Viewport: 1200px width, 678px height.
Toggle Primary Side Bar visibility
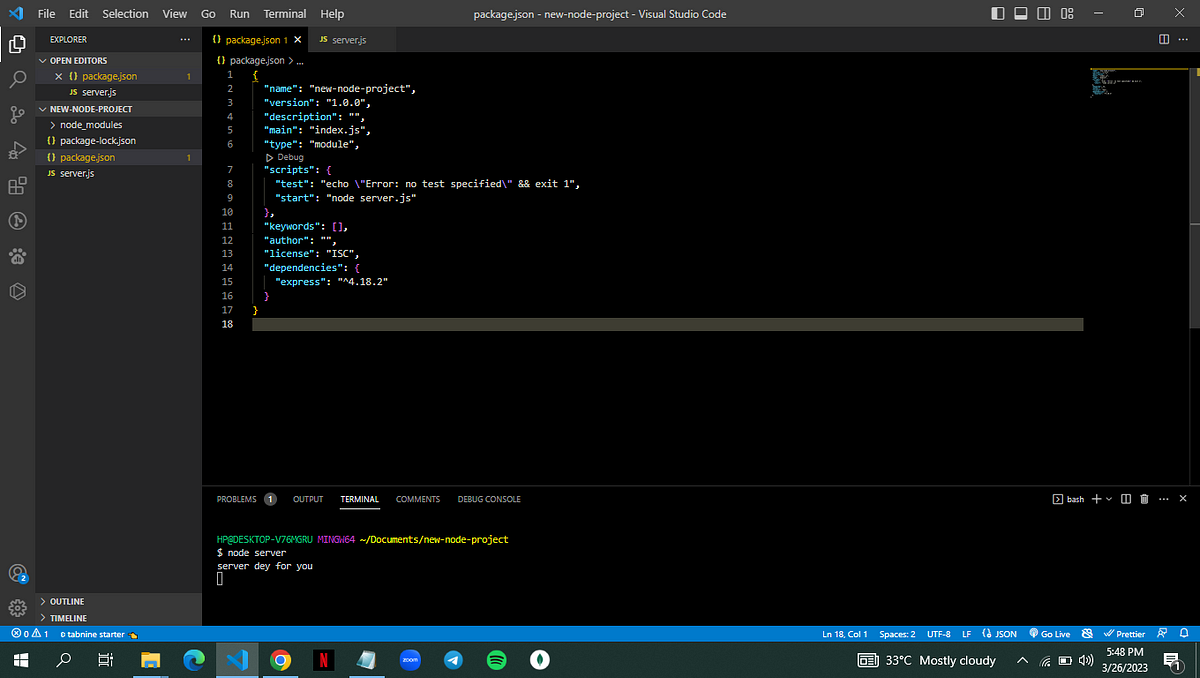coord(999,14)
